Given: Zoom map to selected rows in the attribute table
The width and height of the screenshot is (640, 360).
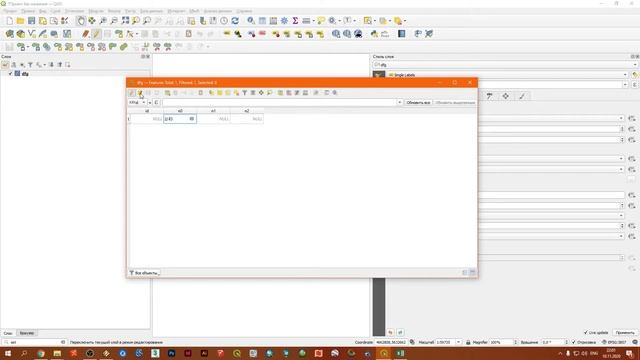Looking at the screenshot, I should 269,93.
